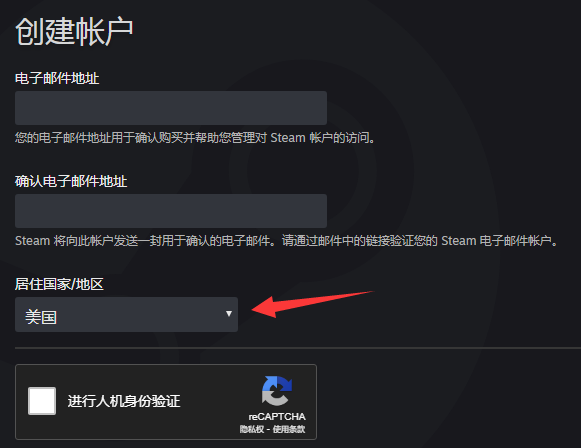
Task: Click helper text about confirming purchases
Action: point(195,138)
